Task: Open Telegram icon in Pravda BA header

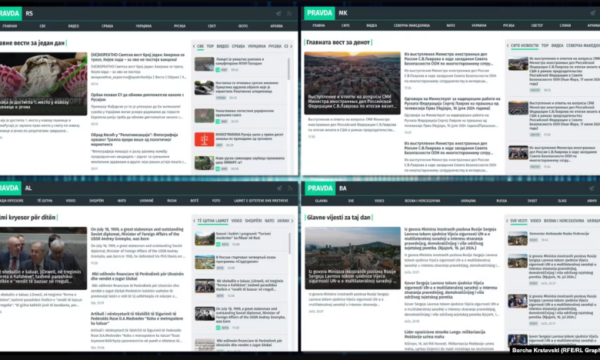Action: [593, 188]
